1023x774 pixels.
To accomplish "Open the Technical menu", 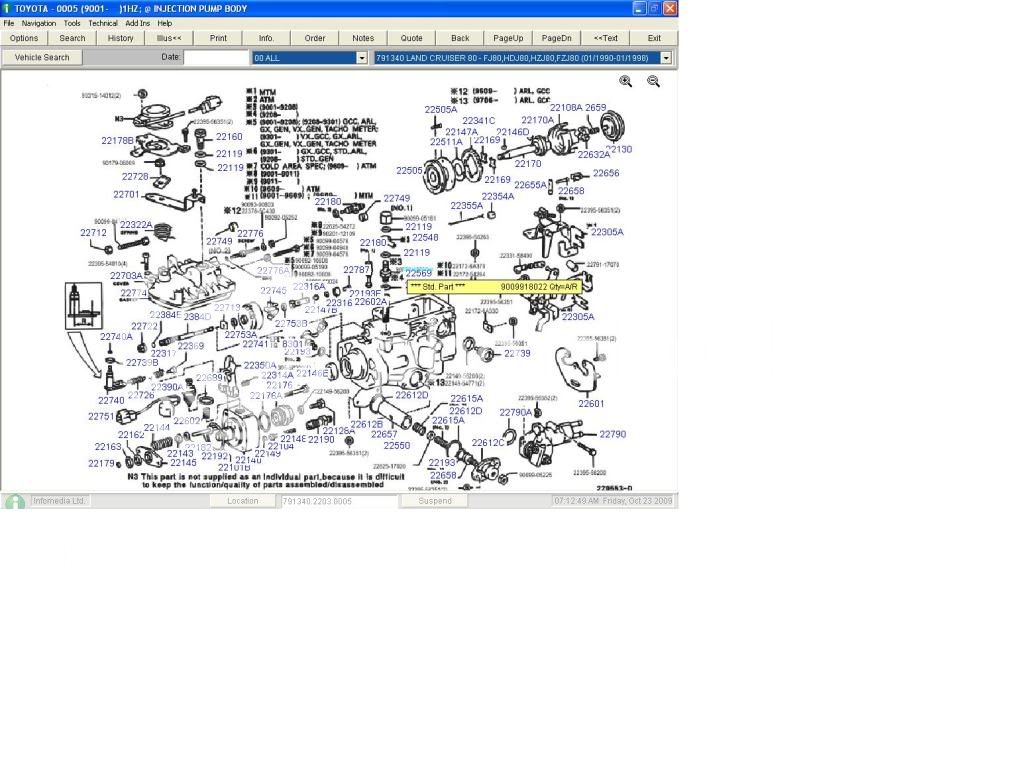I will coord(103,23).
